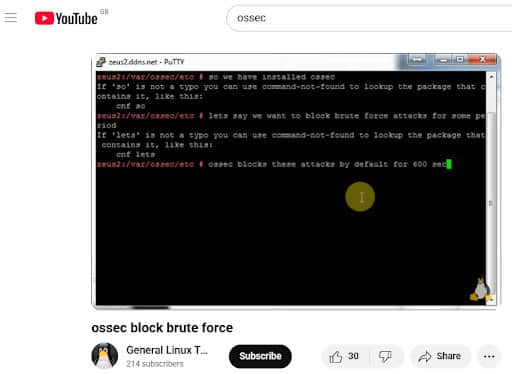Click the video player to pause
The image size is (512, 374).
coord(294,181)
